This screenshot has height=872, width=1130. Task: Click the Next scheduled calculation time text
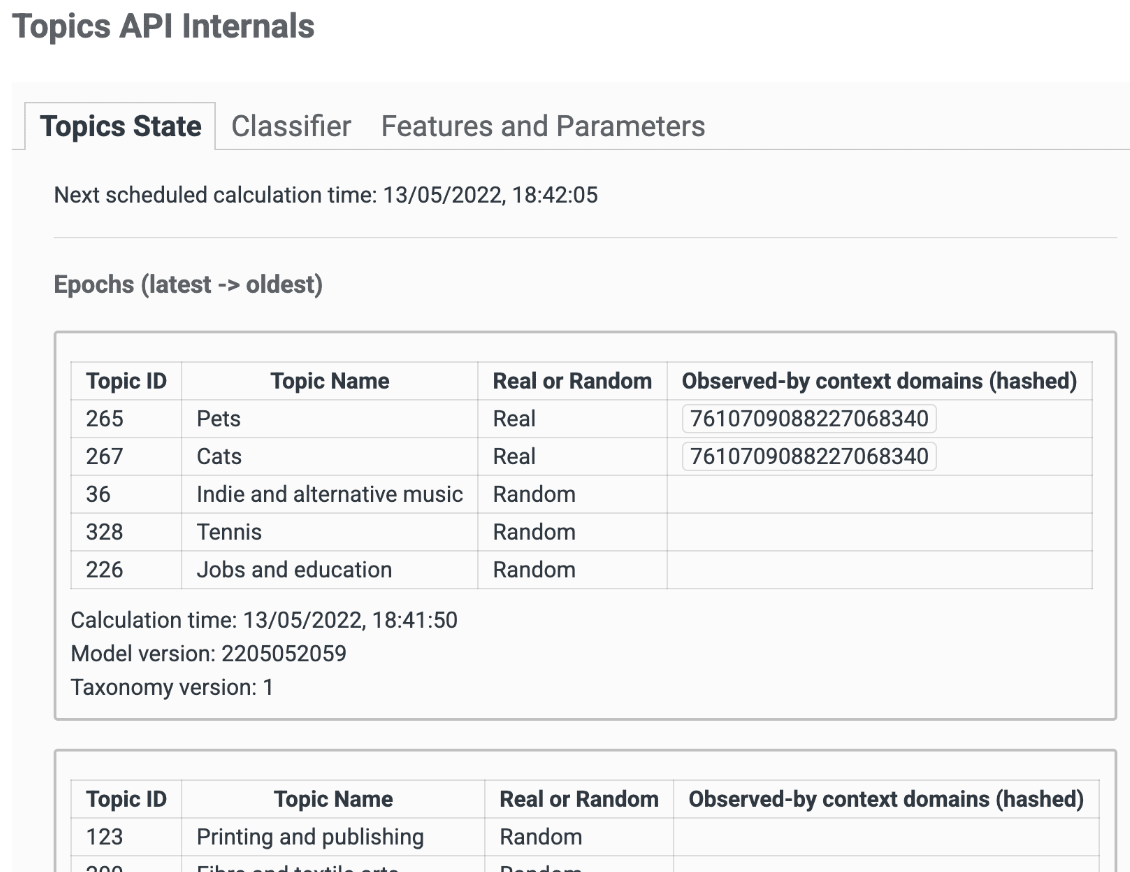[x=326, y=195]
